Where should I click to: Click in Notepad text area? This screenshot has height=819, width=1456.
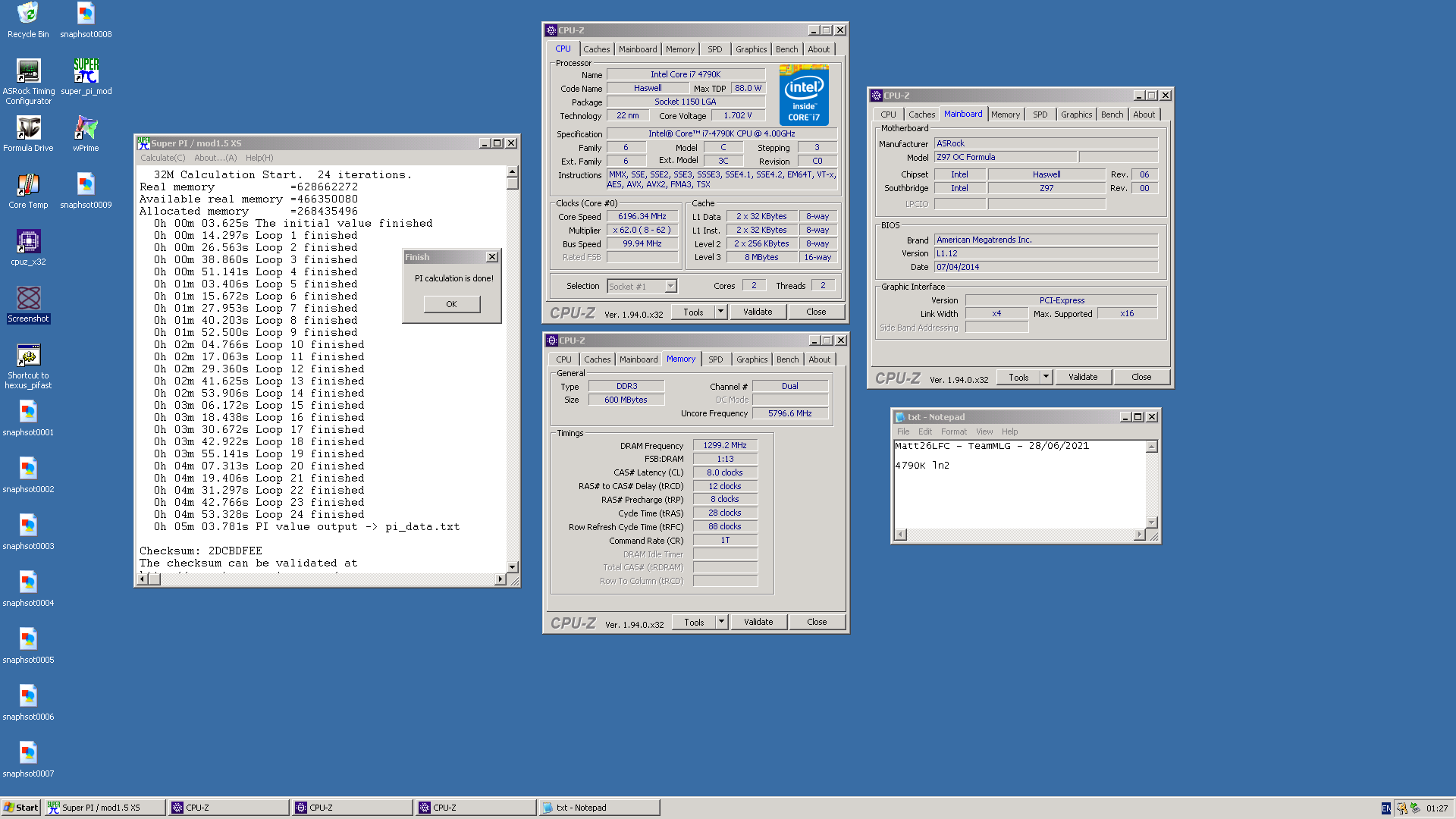(x=1020, y=484)
